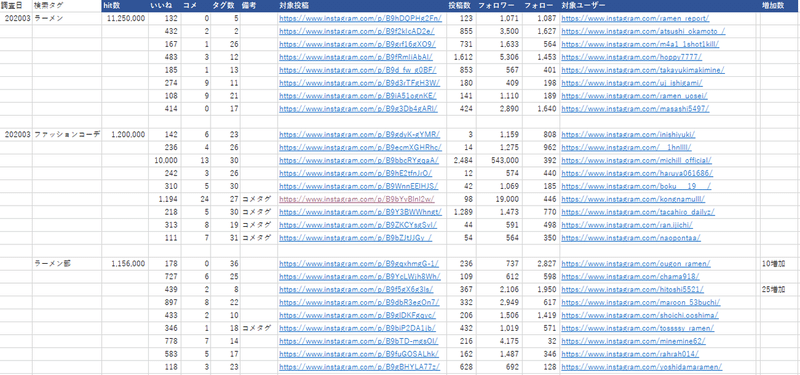800x375 pixels.
Task: Open the naopontaa profile link
Action: click(x=631, y=237)
